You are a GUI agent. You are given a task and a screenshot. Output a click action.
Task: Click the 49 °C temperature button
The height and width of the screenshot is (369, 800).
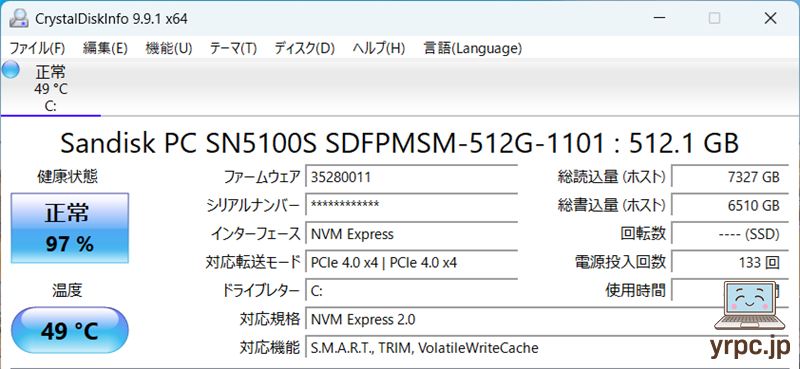[70, 331]
